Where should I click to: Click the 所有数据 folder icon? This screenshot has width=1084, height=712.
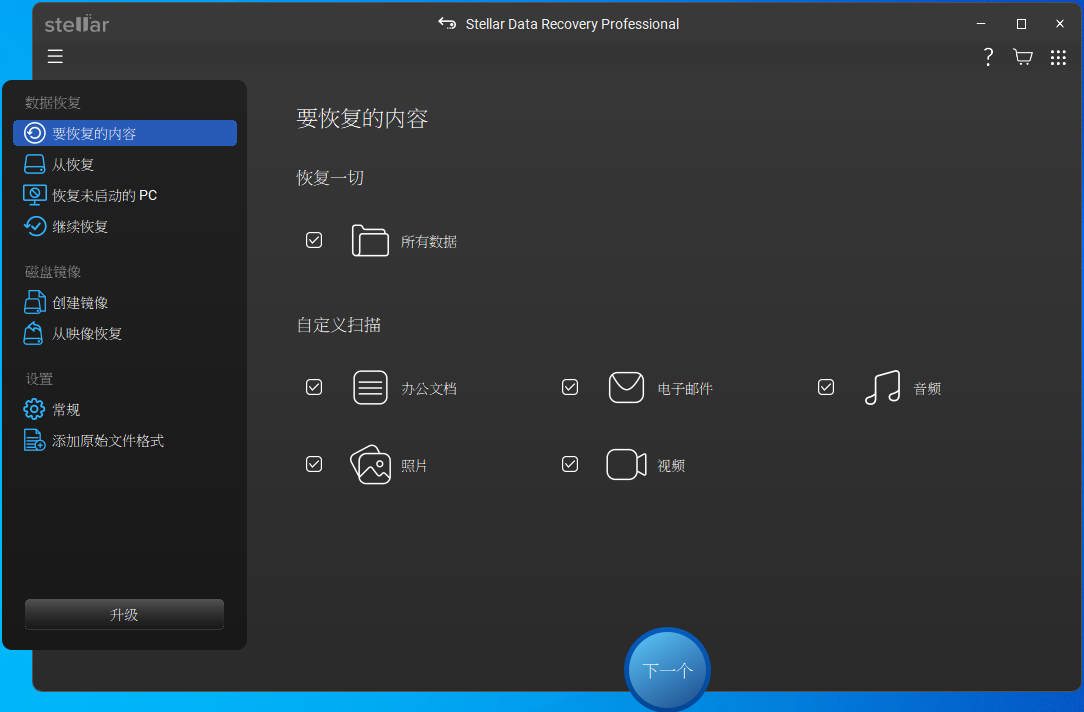(x=370, y=241)
